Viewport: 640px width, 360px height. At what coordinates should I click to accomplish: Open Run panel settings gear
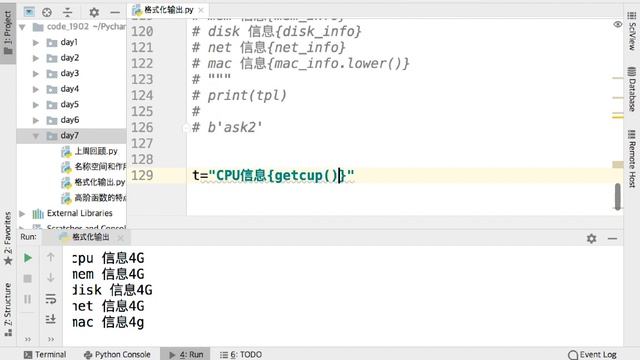[x=591, y=238]
